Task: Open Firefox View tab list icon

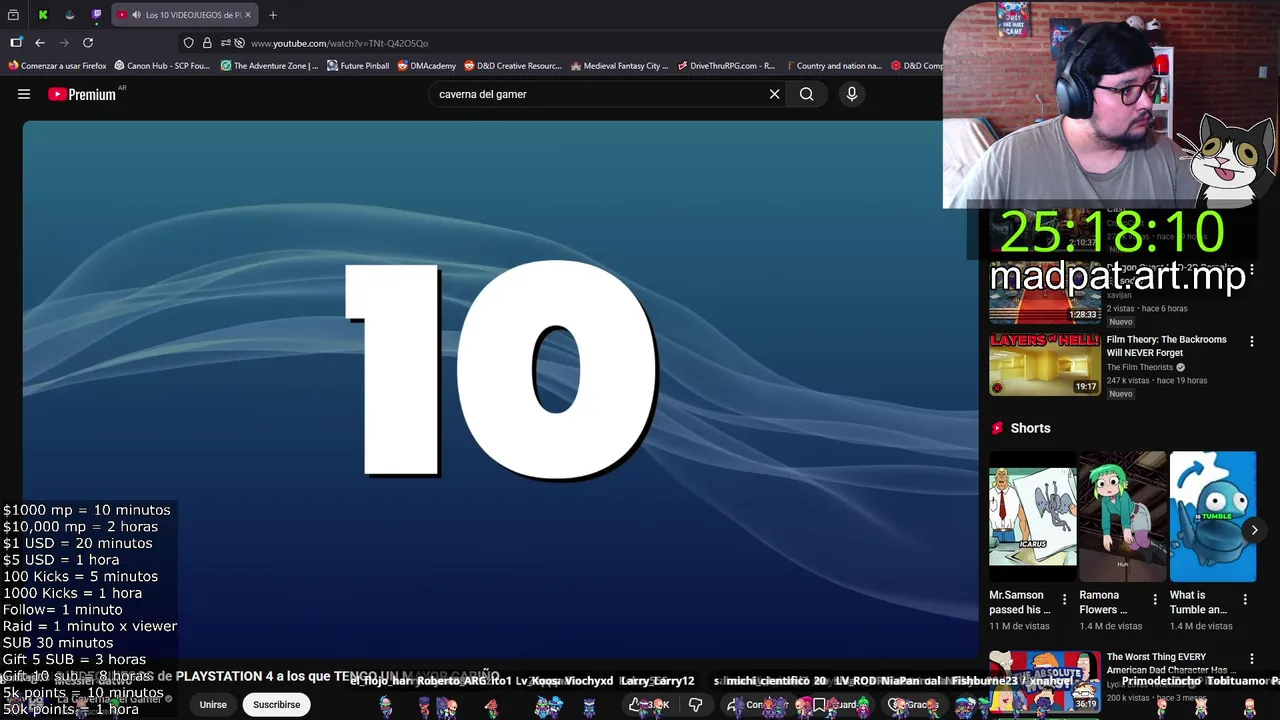Action: point(13,15)
